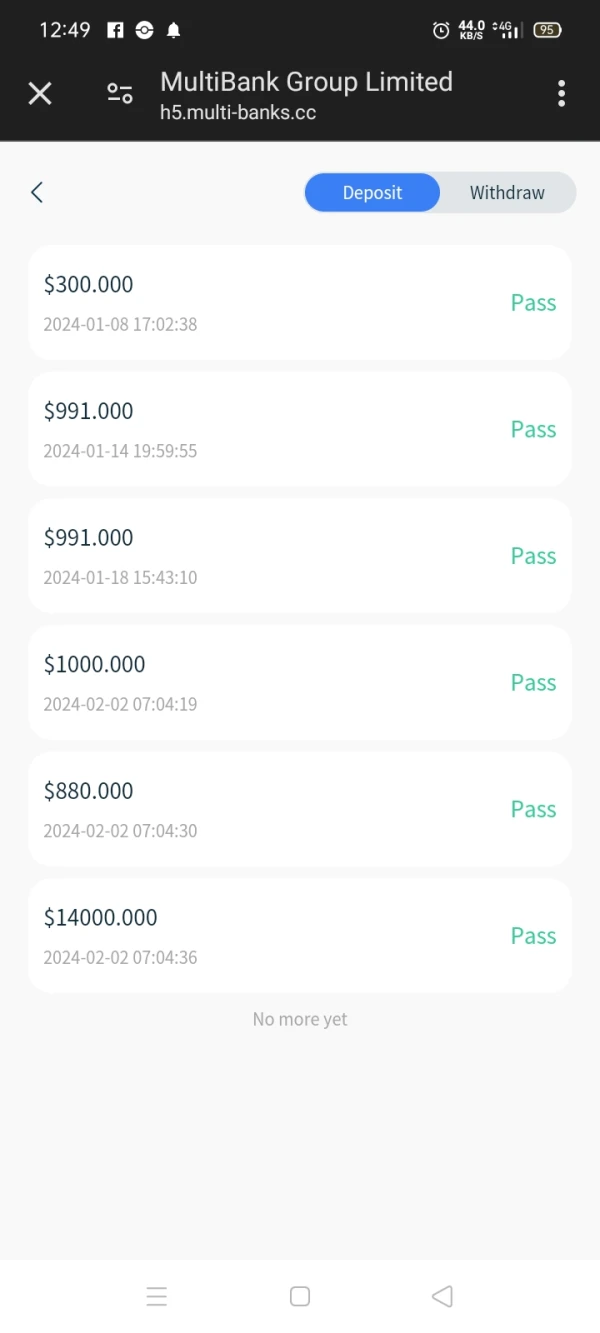Go back using the chevron arrow
Viewport: 600px width, 1333px height.
(37, 193)
